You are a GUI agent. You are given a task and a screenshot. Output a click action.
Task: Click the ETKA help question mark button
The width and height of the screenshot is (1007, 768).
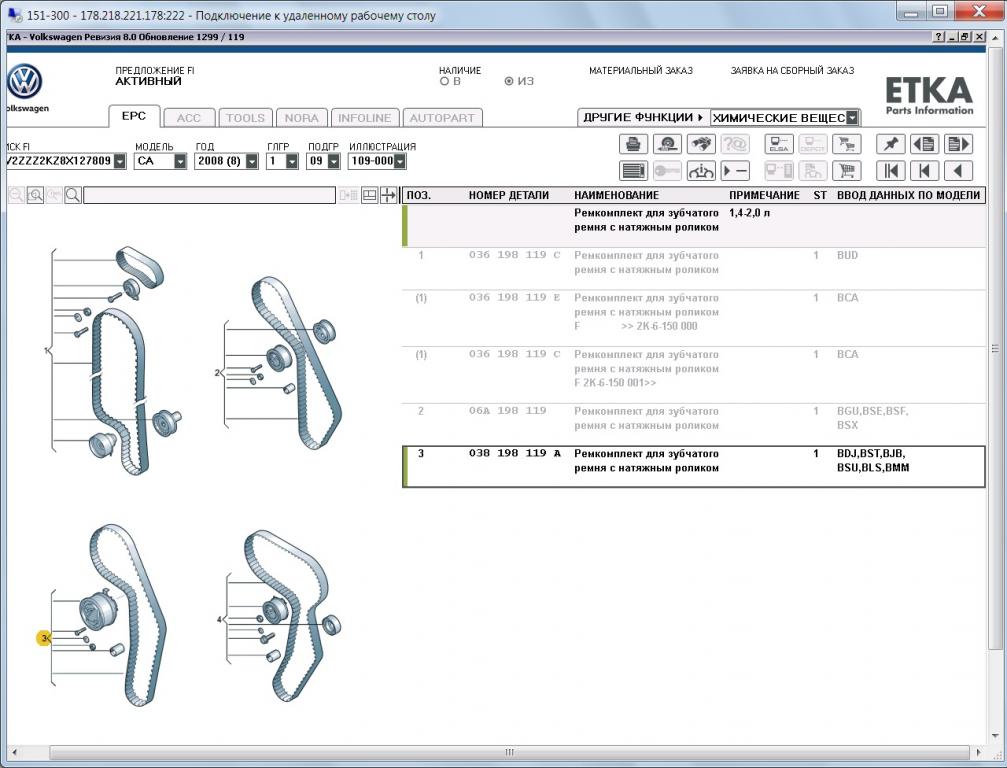click(x=939, y=37)
